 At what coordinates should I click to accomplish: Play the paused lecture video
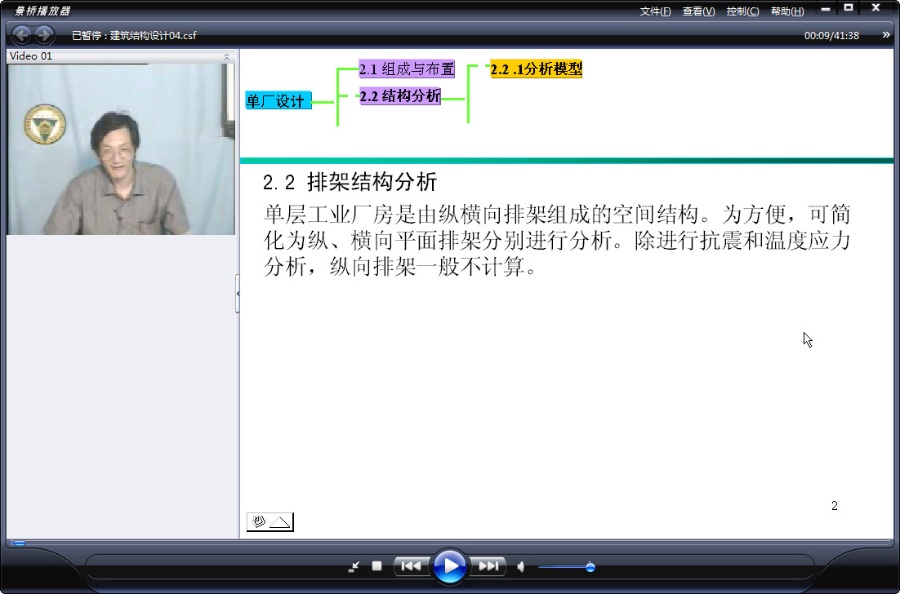tap(449, 566)
